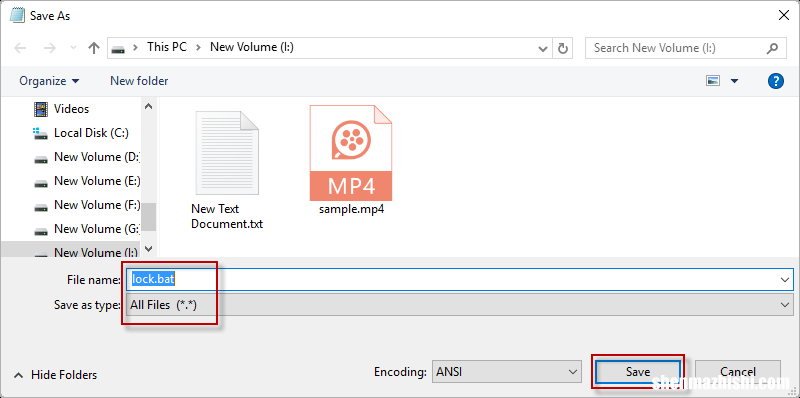Viewport: 800px width, 398px height.
Task: Click the Back navigation arrow
Action: (x=20, y=48)
